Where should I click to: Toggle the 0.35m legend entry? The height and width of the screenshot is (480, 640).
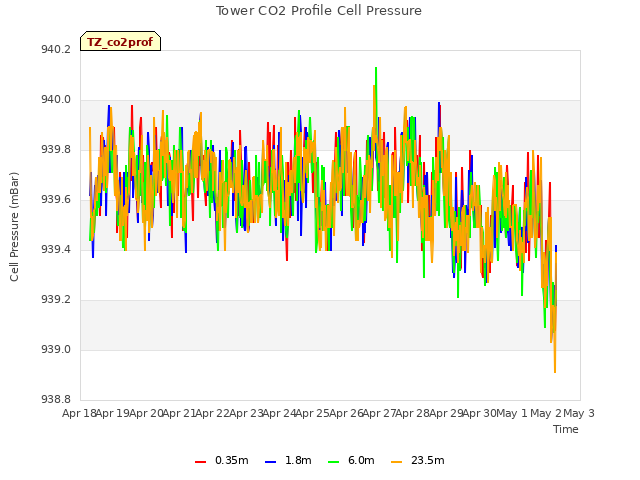(x=222, y=460)
